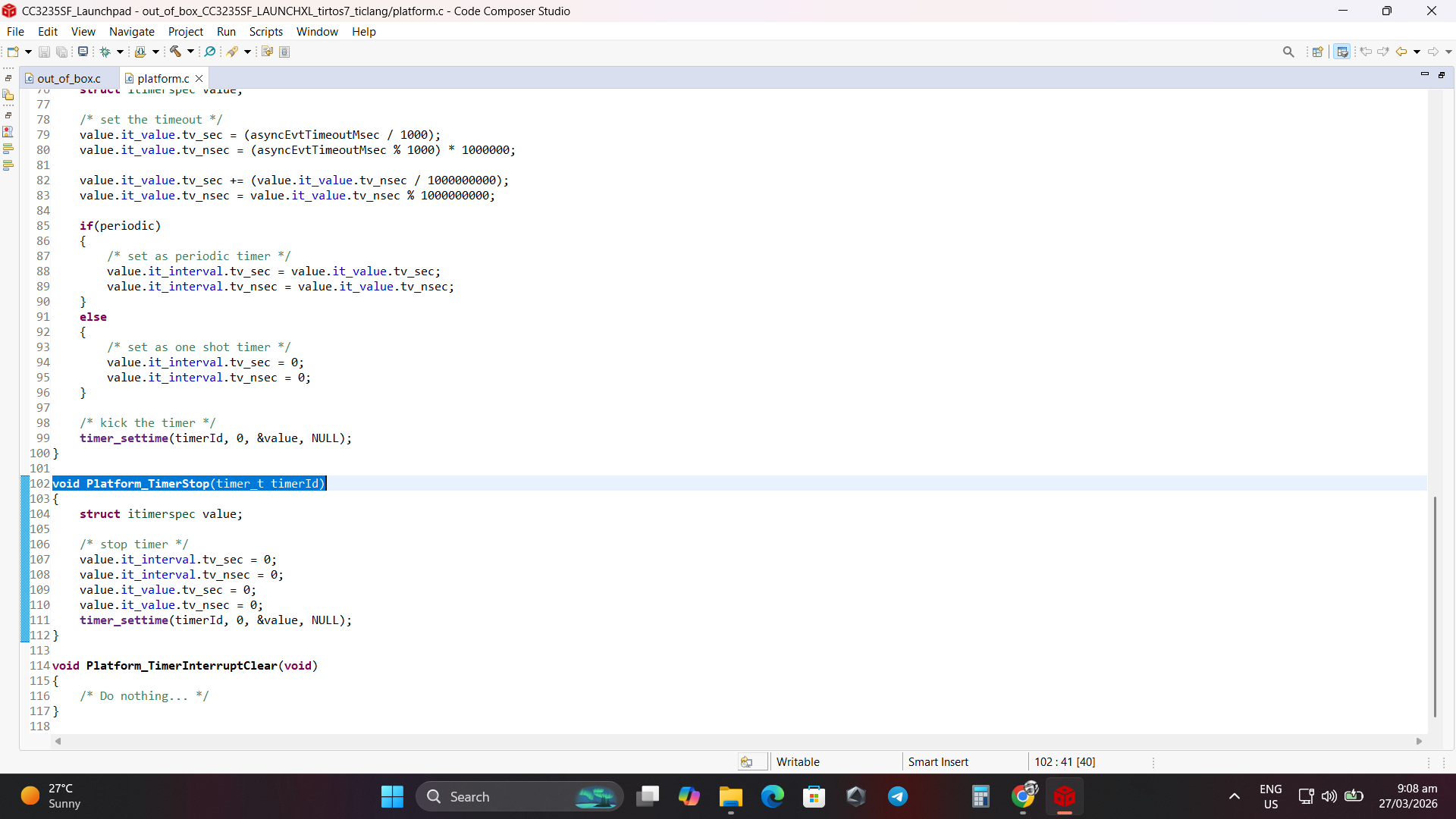Click the New file icon in toolbar
This screenshot has width=1456, height=819.
13,52
